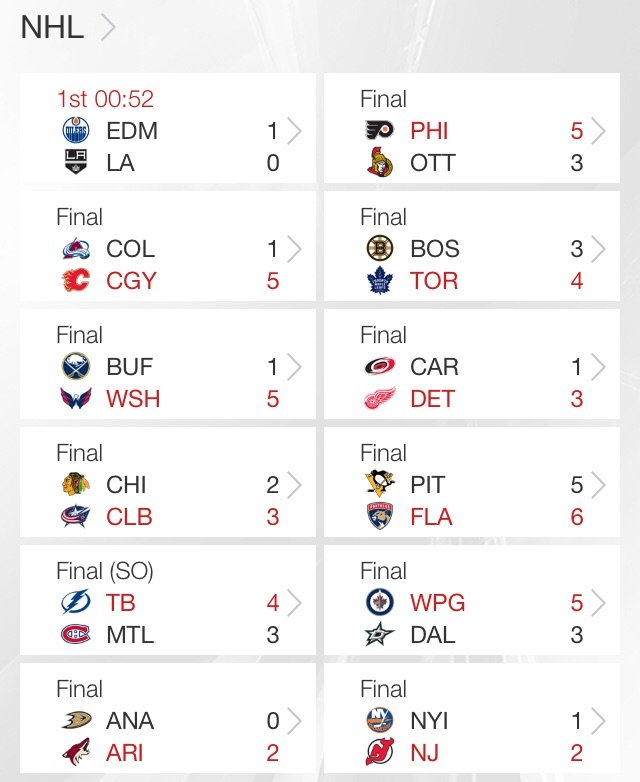The width and height of the screenshot is (640, 782).
Task: Tap the live 1st 00:52 game clock
Action: (105, 99)
